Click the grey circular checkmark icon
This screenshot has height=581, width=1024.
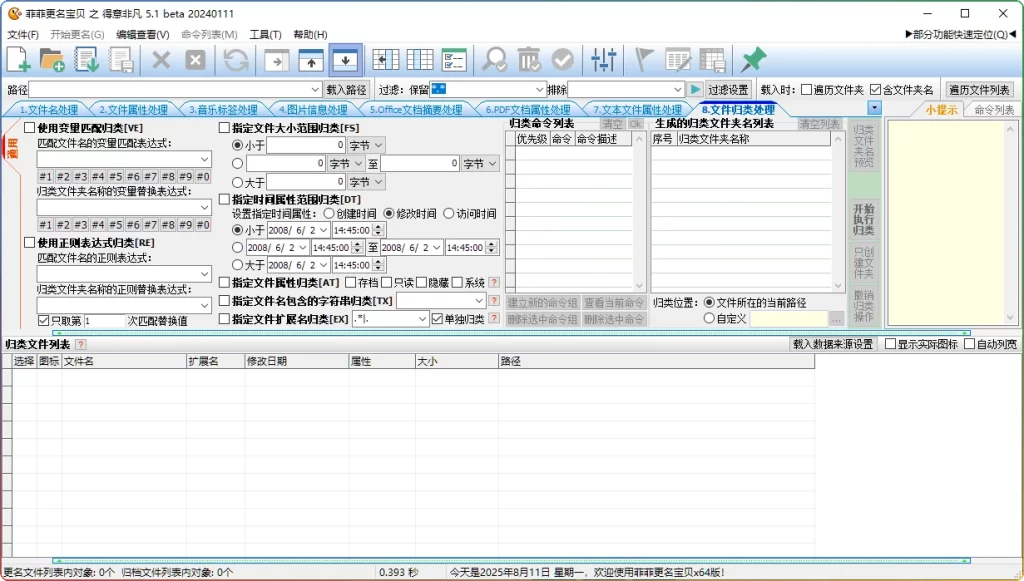(x=562, y=59)
